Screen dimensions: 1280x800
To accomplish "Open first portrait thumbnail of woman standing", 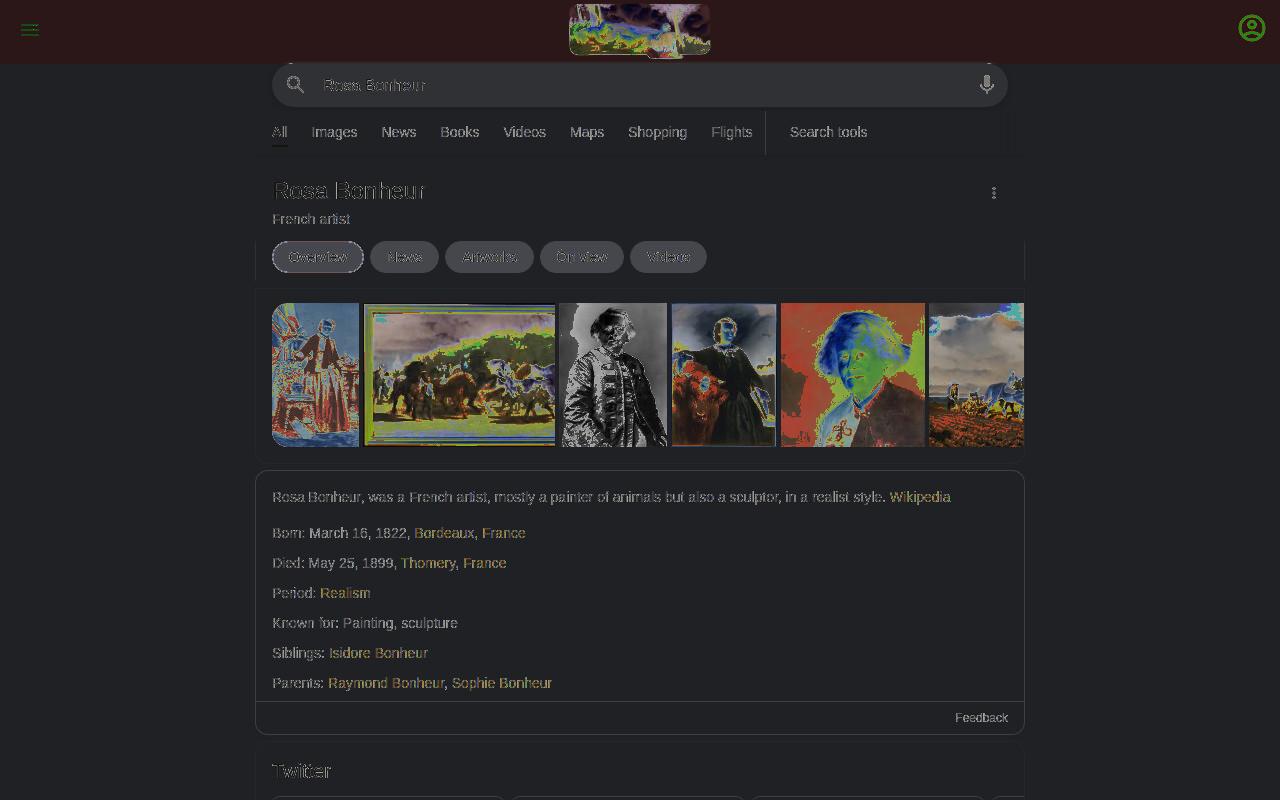I will (316, 375).
